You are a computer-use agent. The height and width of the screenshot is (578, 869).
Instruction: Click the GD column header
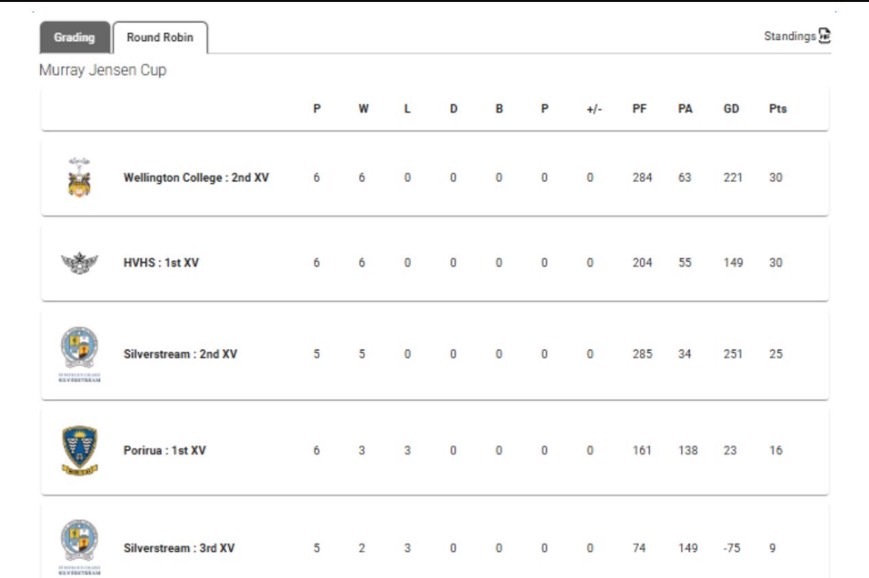(731, 109)
